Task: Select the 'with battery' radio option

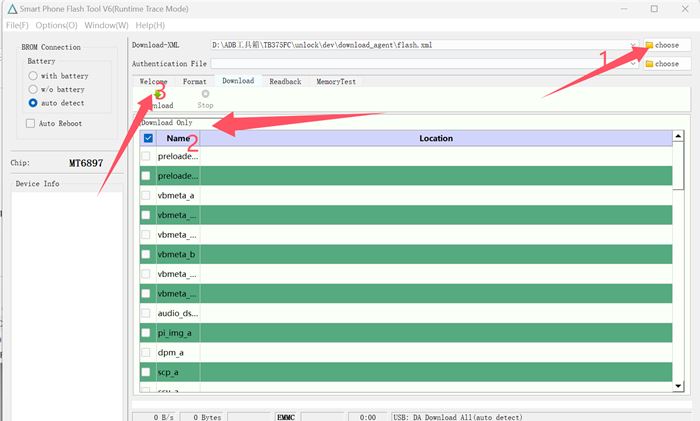Action: [33, 75]
